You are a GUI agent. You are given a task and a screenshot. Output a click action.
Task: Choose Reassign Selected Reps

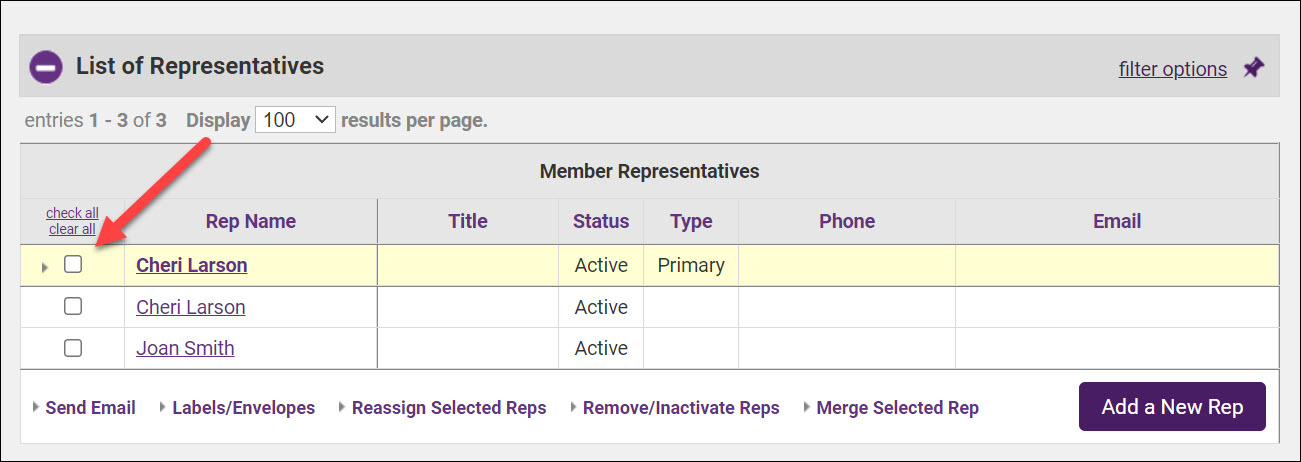click(449, 408)
